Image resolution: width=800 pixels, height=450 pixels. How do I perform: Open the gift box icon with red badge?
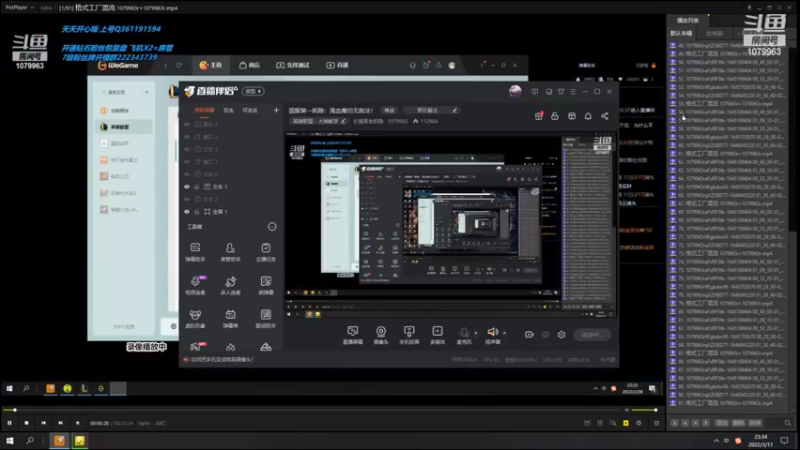point(539,116)
